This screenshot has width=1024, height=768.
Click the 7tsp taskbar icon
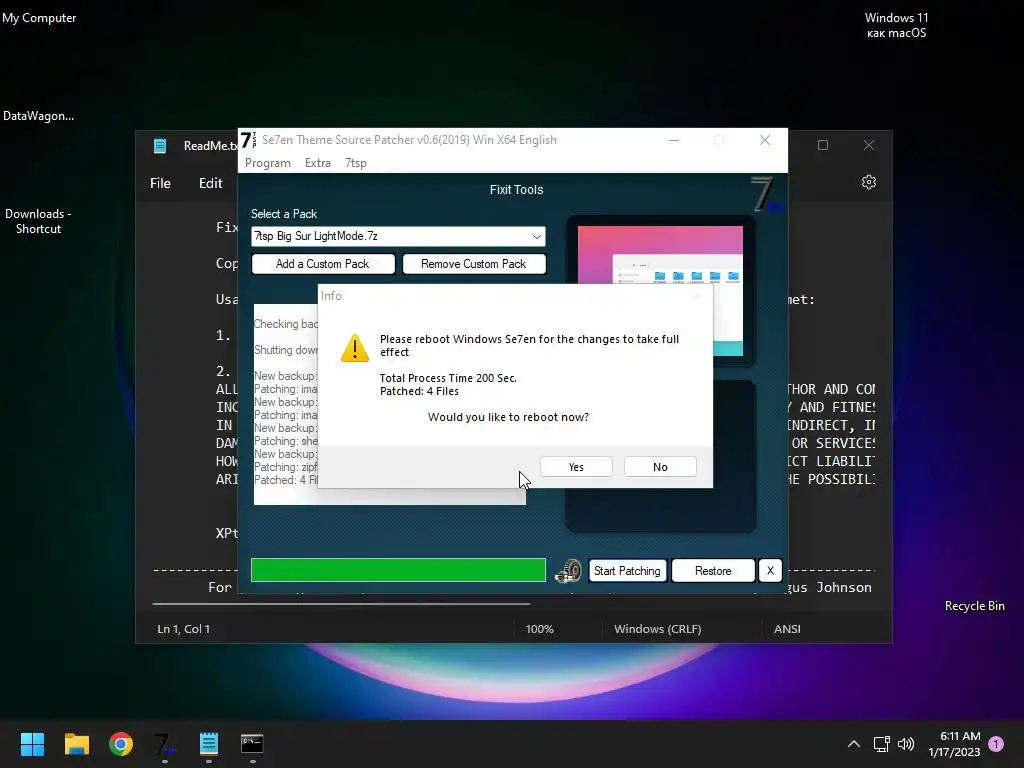[x=165, y=744]
